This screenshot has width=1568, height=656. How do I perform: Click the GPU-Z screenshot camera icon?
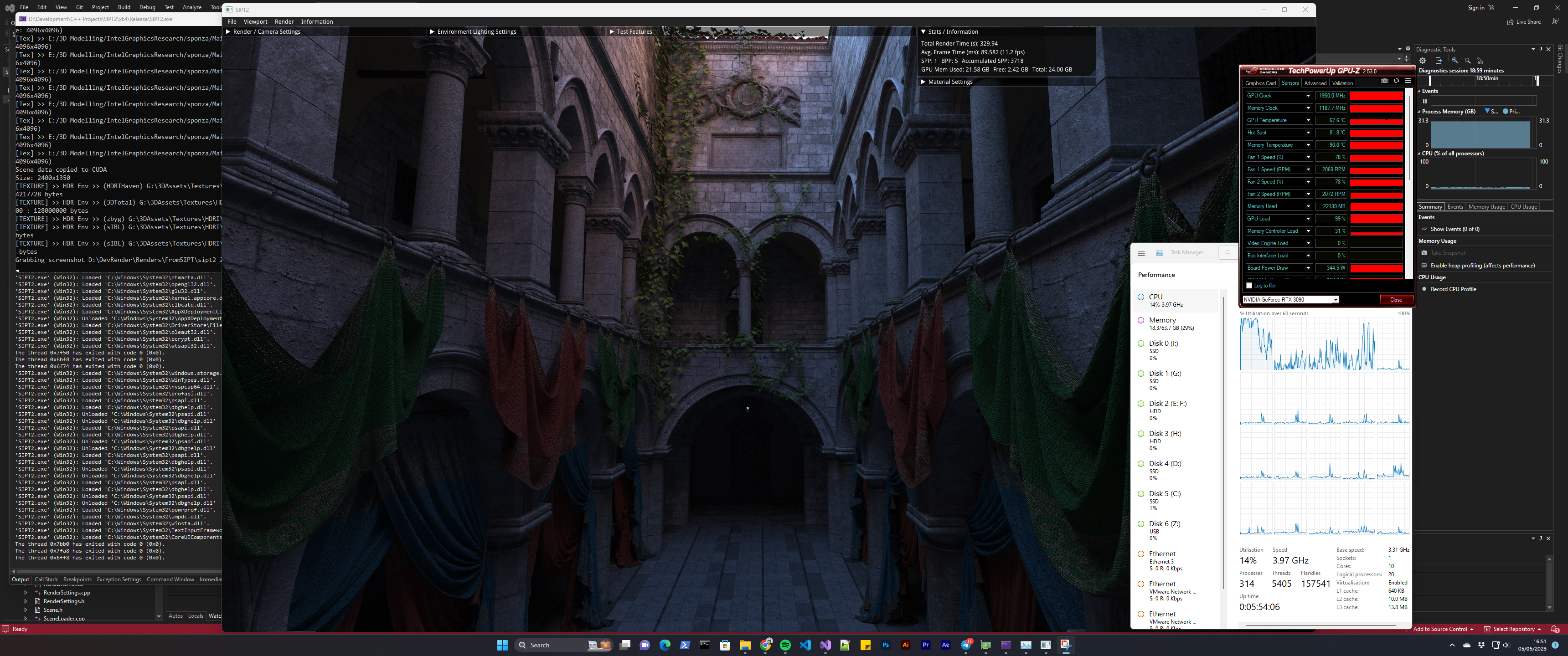[1385, 81]
